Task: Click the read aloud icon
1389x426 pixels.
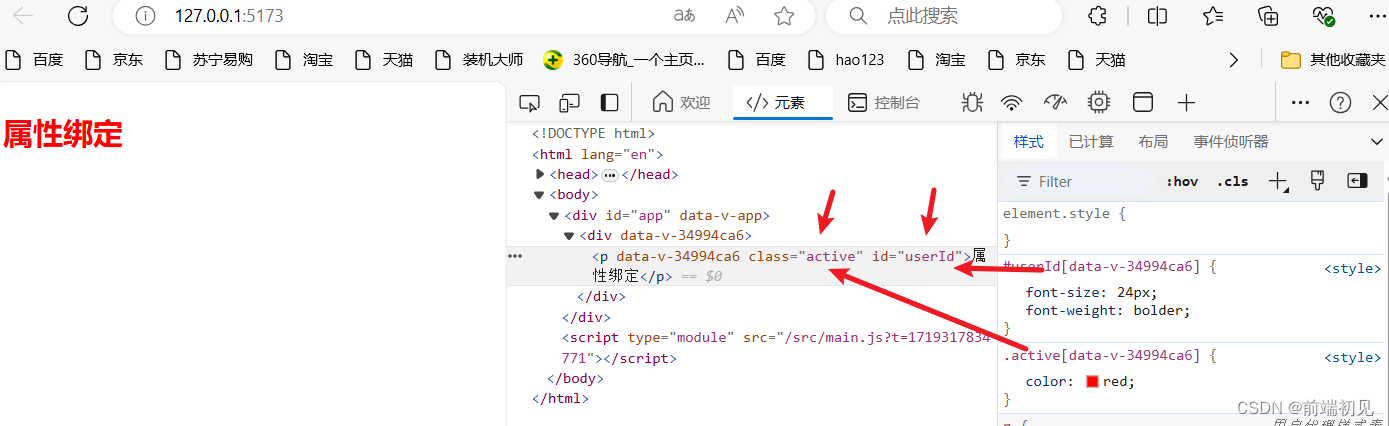Action: [735, 16]
